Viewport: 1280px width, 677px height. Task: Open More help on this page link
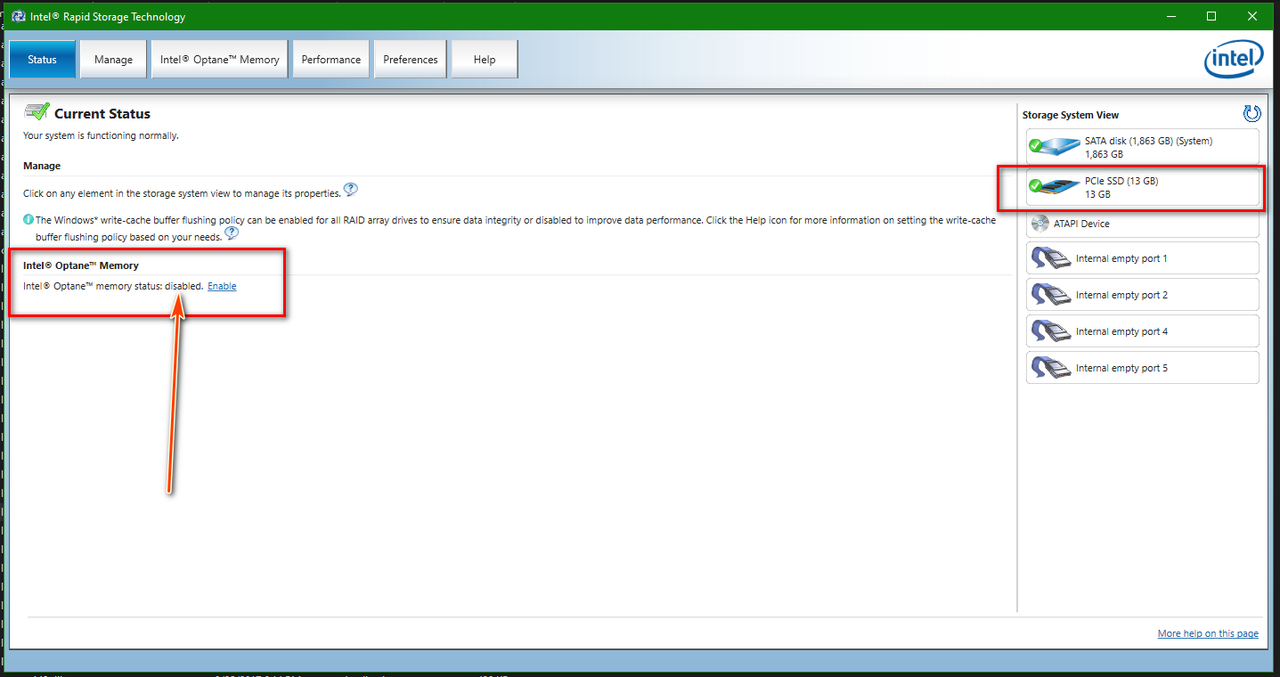click(x=1208, y=633)
